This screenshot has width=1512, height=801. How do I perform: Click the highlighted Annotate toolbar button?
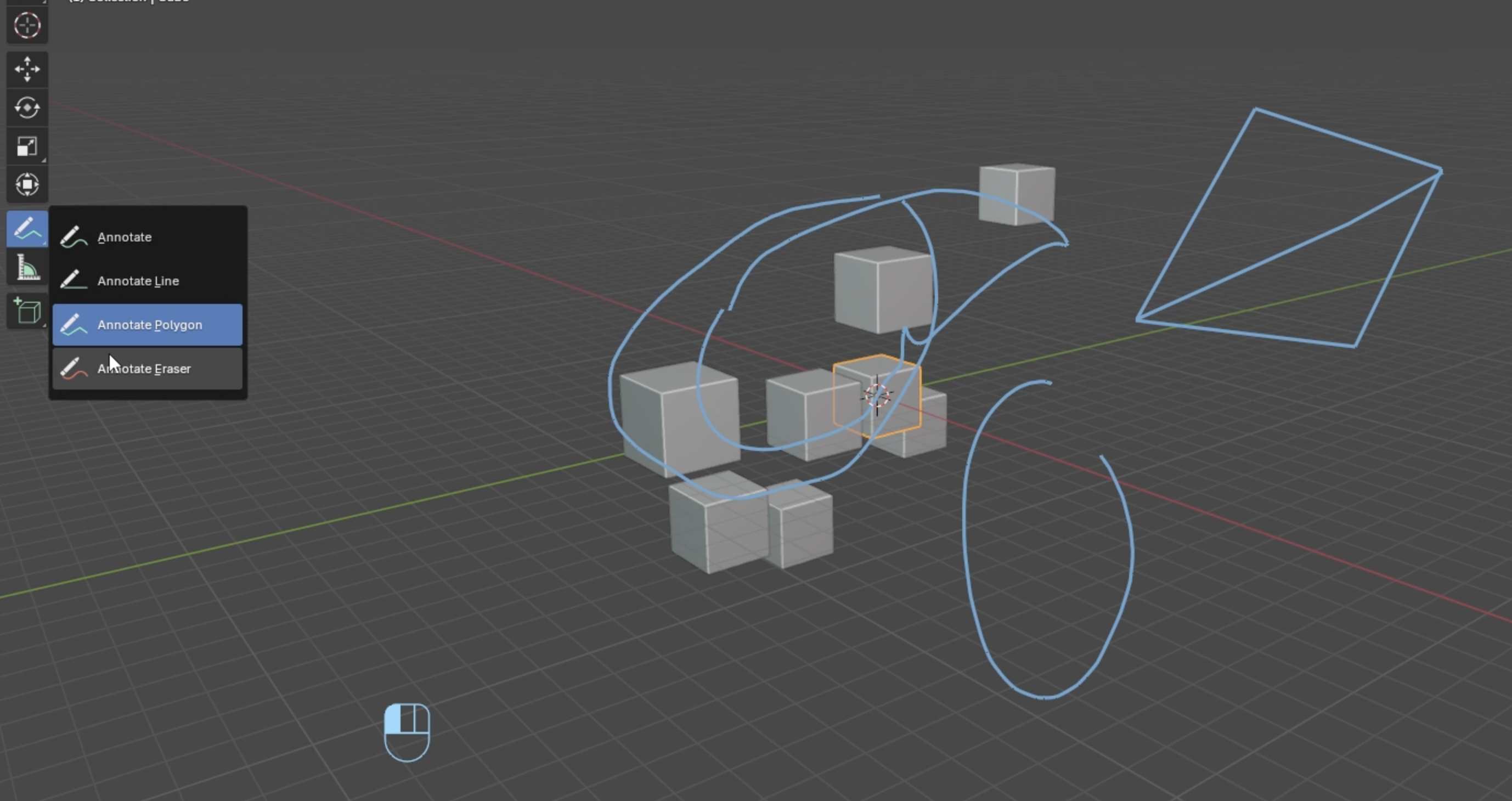pyautogui.click(x=27, y=229)
